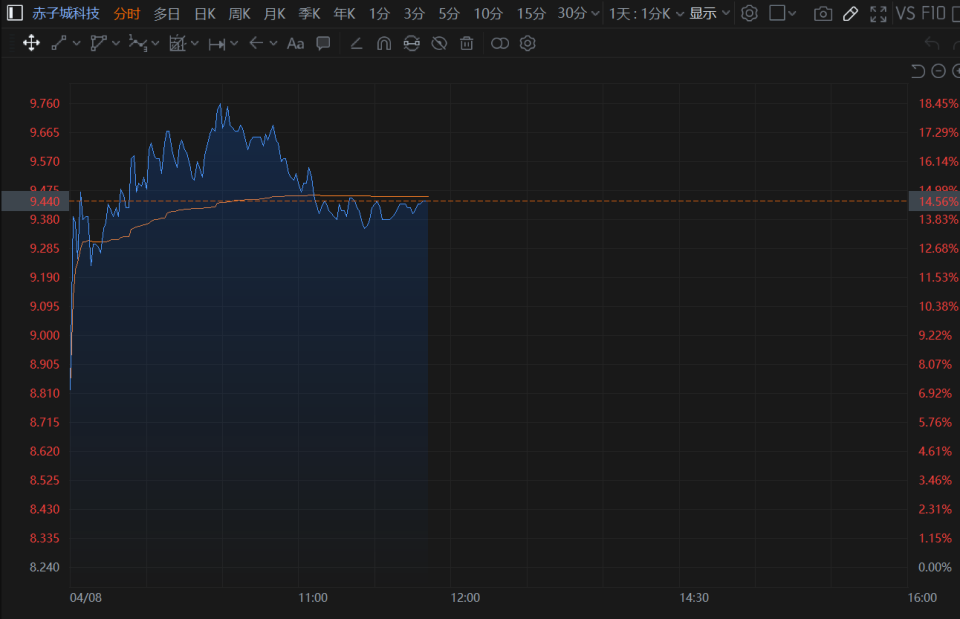Screen dimensions: 960x619
Task: Switch to the 日K chart tab
Action: [204, 13]
